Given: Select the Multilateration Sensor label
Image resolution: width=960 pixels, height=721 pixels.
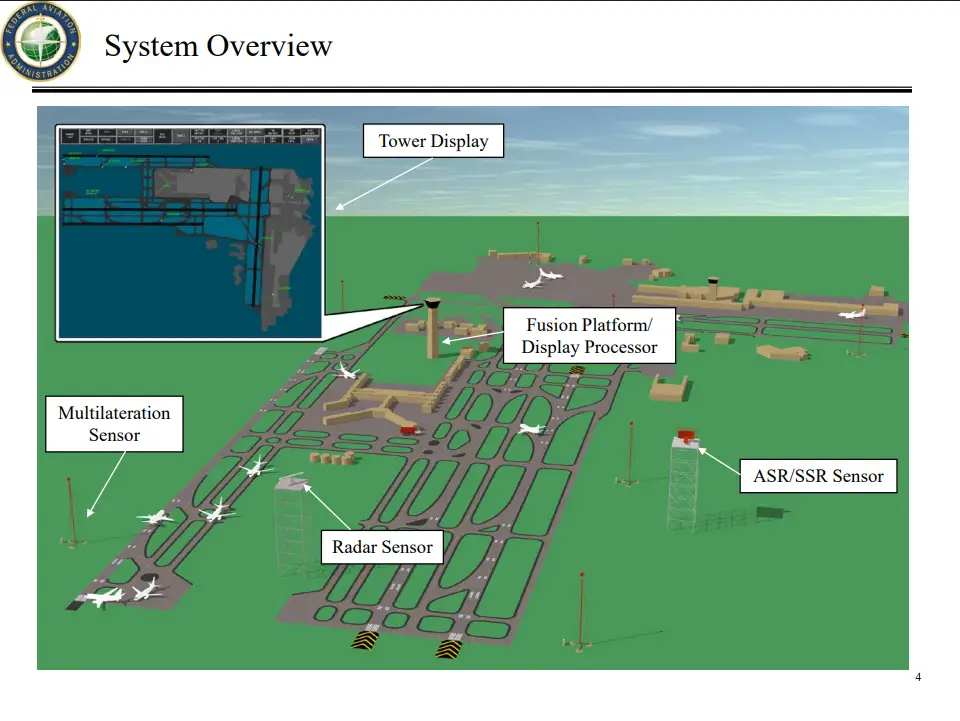Looking at the screenshot, I should [x=114, y=424].
